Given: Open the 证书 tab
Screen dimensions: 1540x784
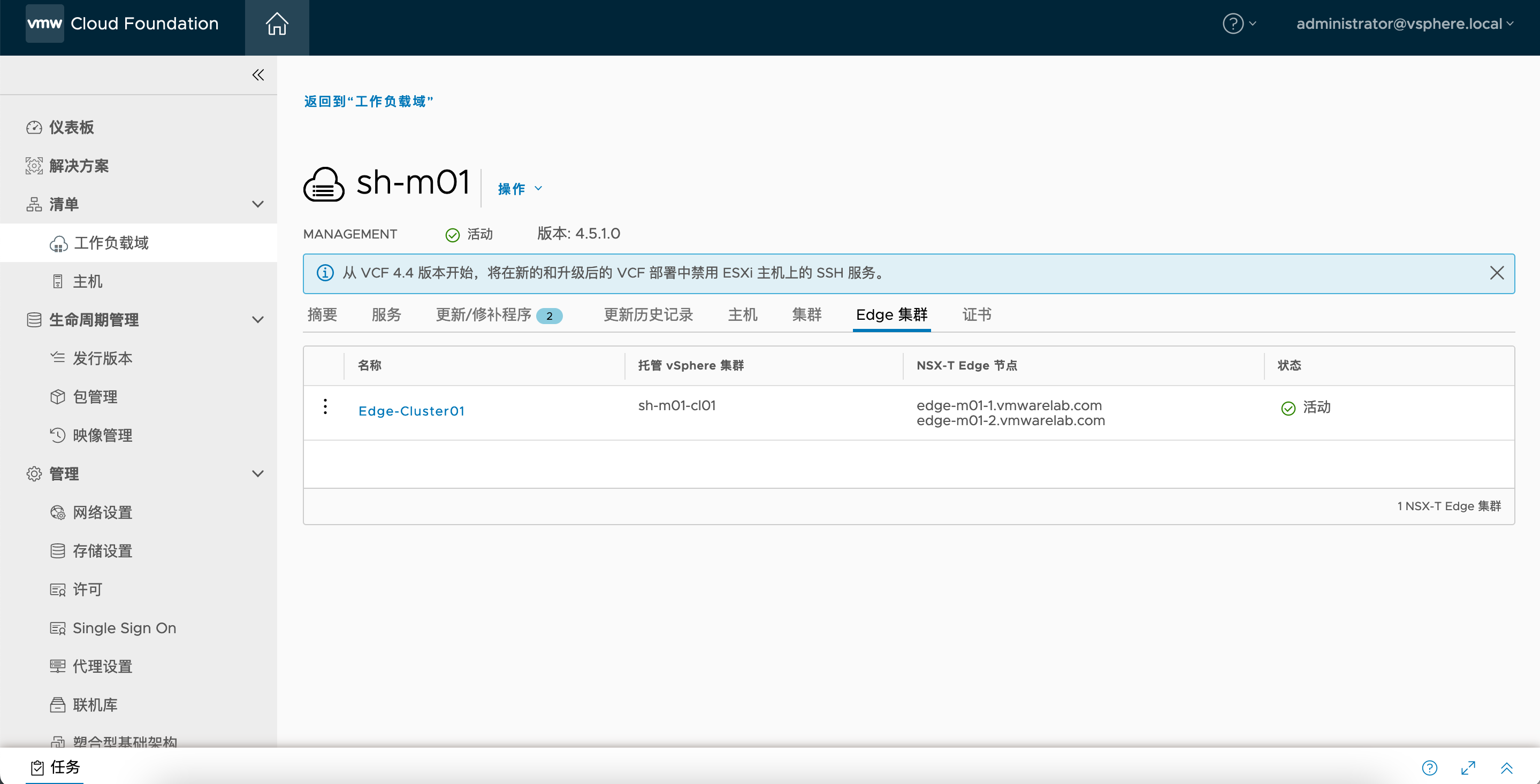Looking at the screenshot, I should (x=977, y=315).
